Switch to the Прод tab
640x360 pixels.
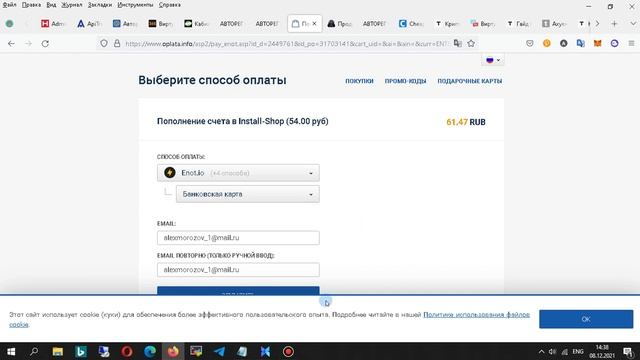340,24
